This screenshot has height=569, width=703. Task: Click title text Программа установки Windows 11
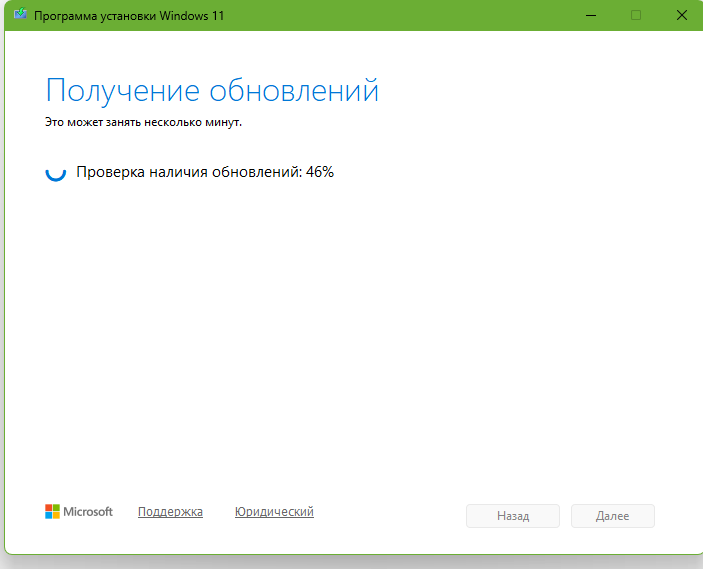click(x=129, y=16)
